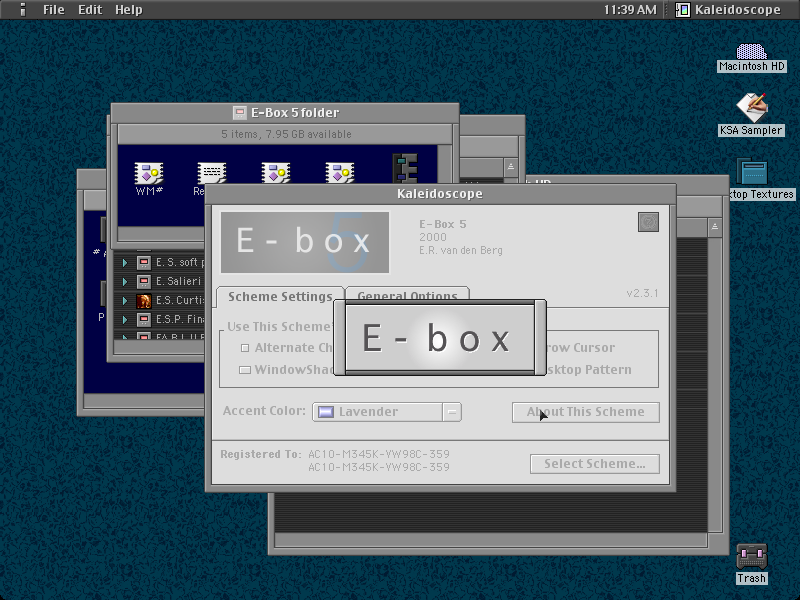The image size is (800, 600).
Task: Expand the E.S.P. Fin row triangle
Action: point(124,320)
